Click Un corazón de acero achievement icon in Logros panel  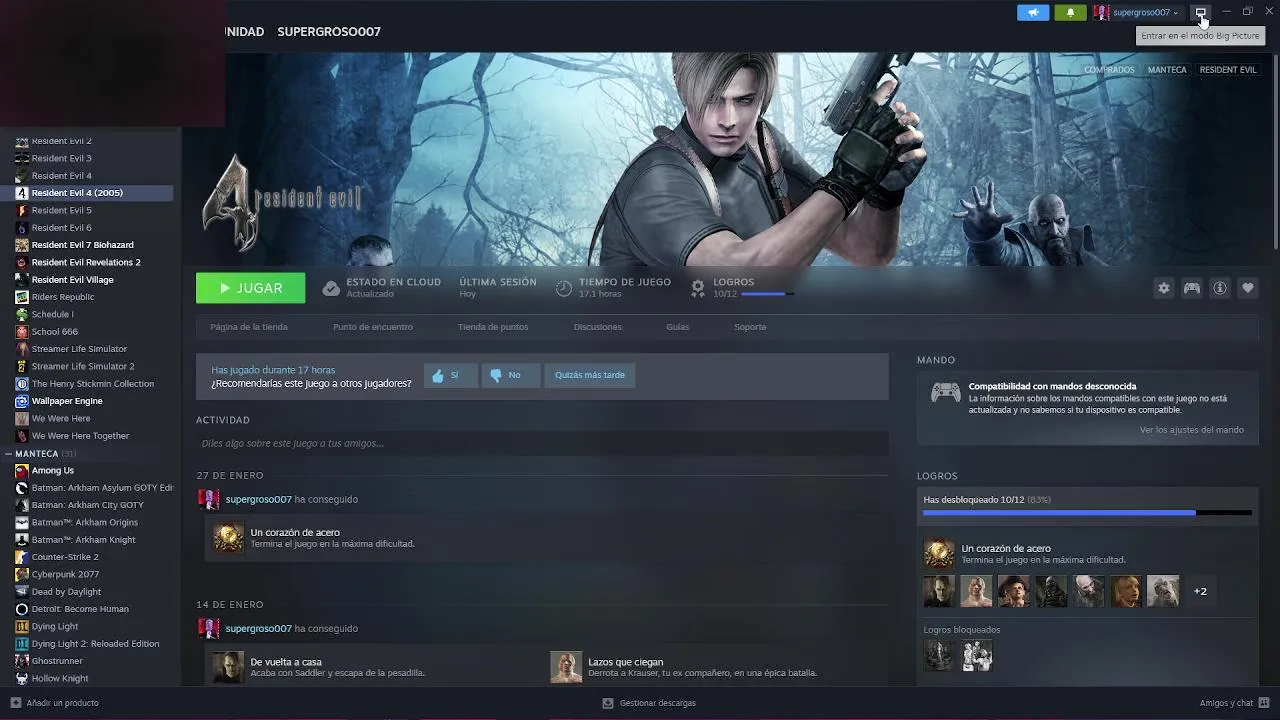939,554
